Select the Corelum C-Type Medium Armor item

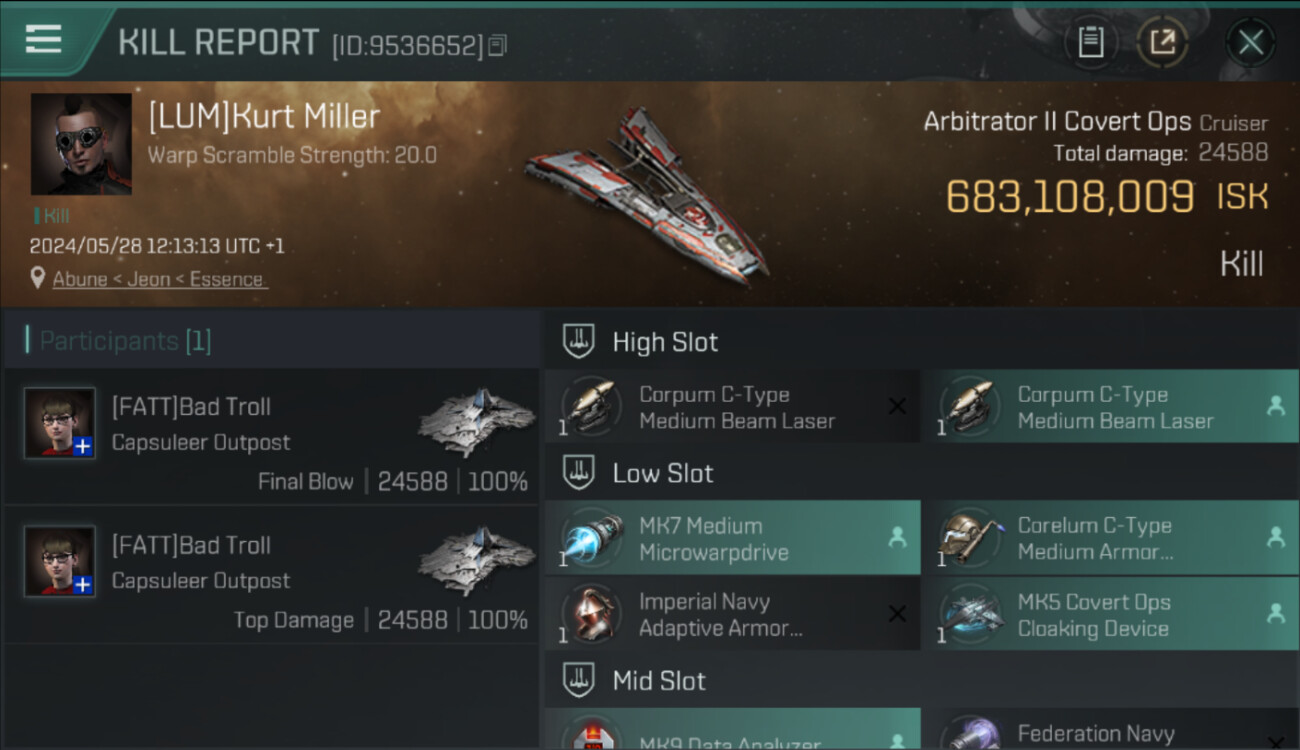[x=1111, y=538]
